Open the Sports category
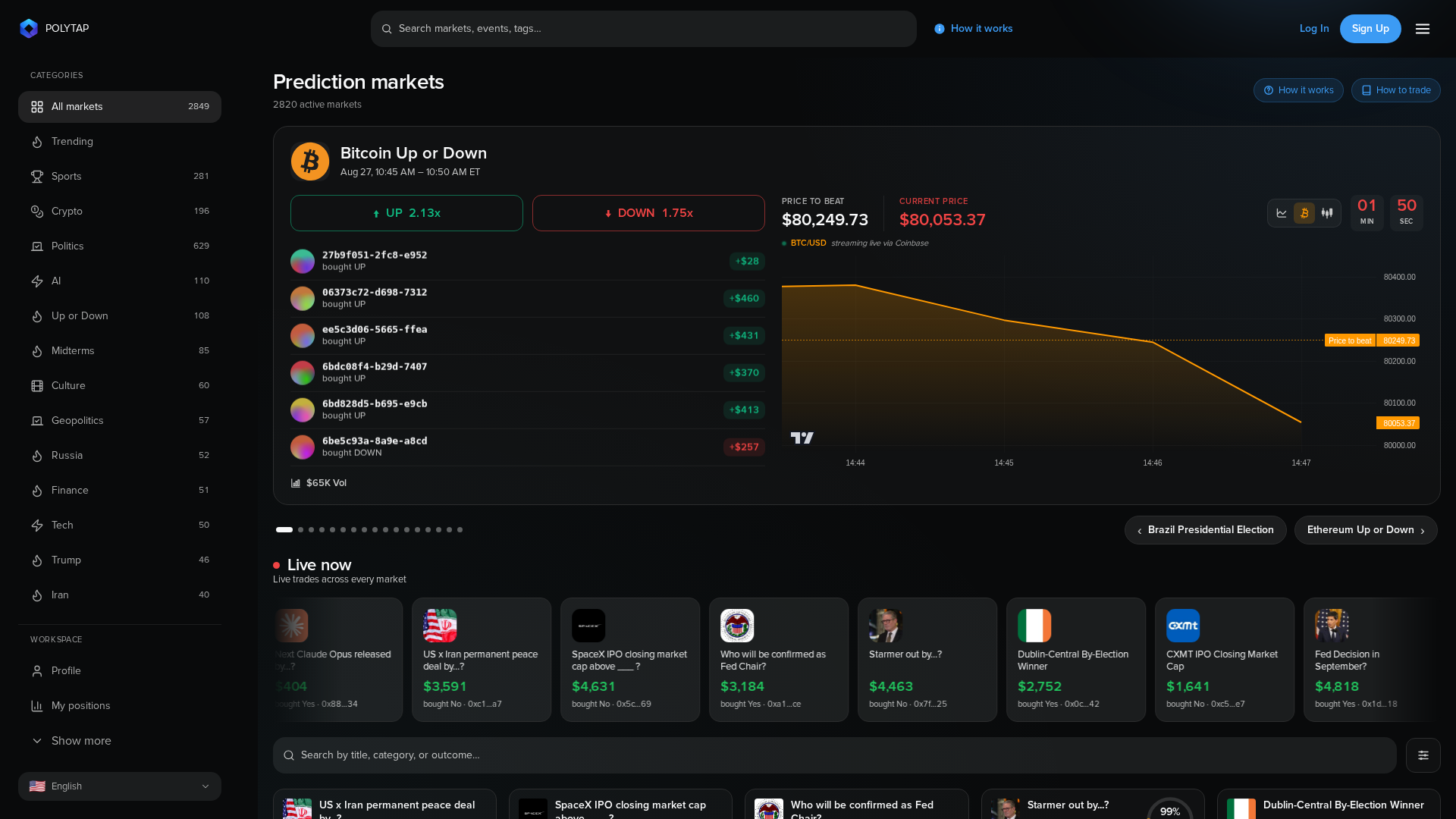 (120, 177)
